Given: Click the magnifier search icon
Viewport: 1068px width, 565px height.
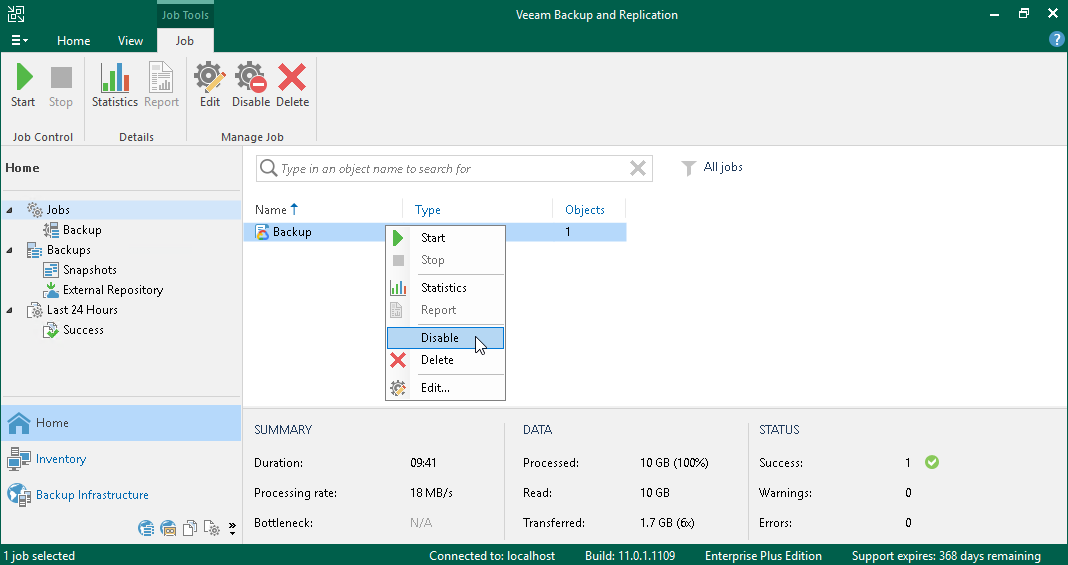Looking at the screenshot, I should point(268,168).
